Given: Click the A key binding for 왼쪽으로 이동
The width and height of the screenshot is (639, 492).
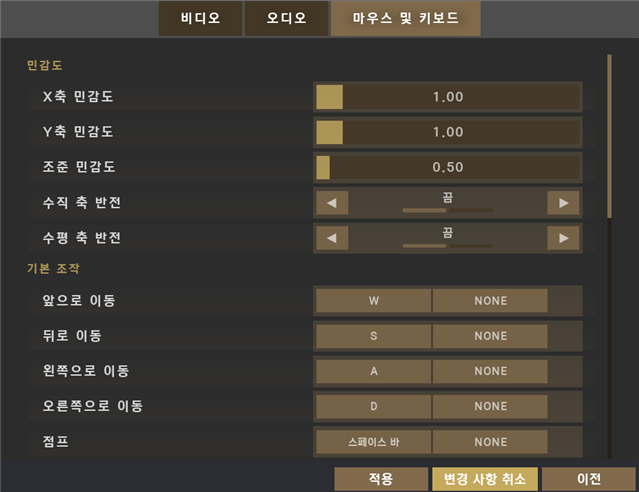Looking at the screenshot, I should [373, 371].
